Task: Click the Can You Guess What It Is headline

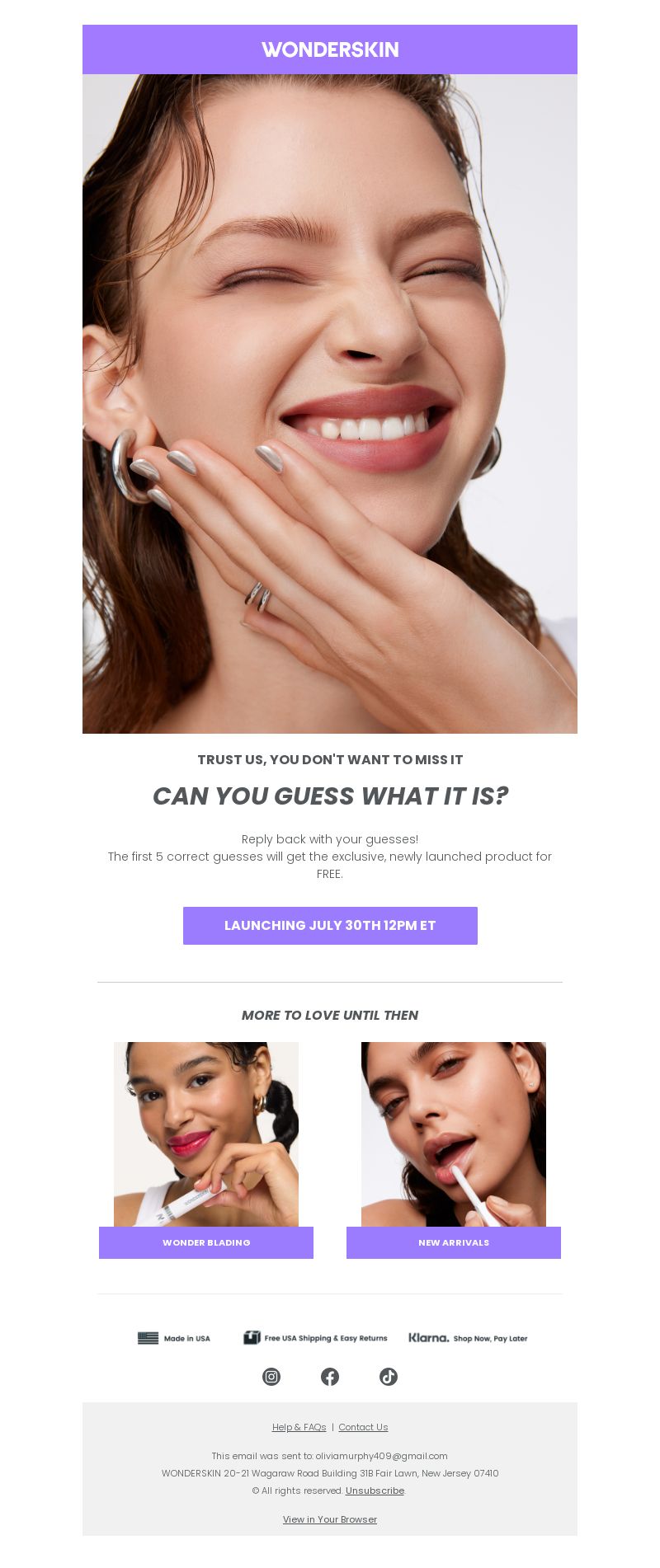Action: pyautogui.click(x=330, y=796)
